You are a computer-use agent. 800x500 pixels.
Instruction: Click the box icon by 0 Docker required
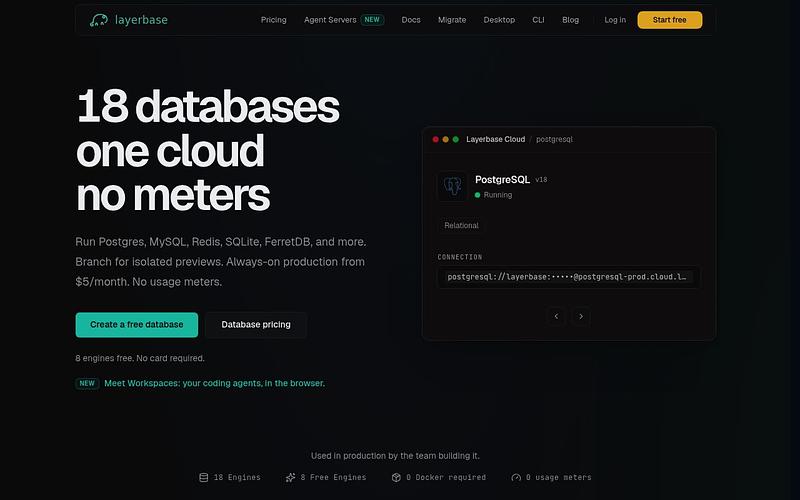(396, 478)
